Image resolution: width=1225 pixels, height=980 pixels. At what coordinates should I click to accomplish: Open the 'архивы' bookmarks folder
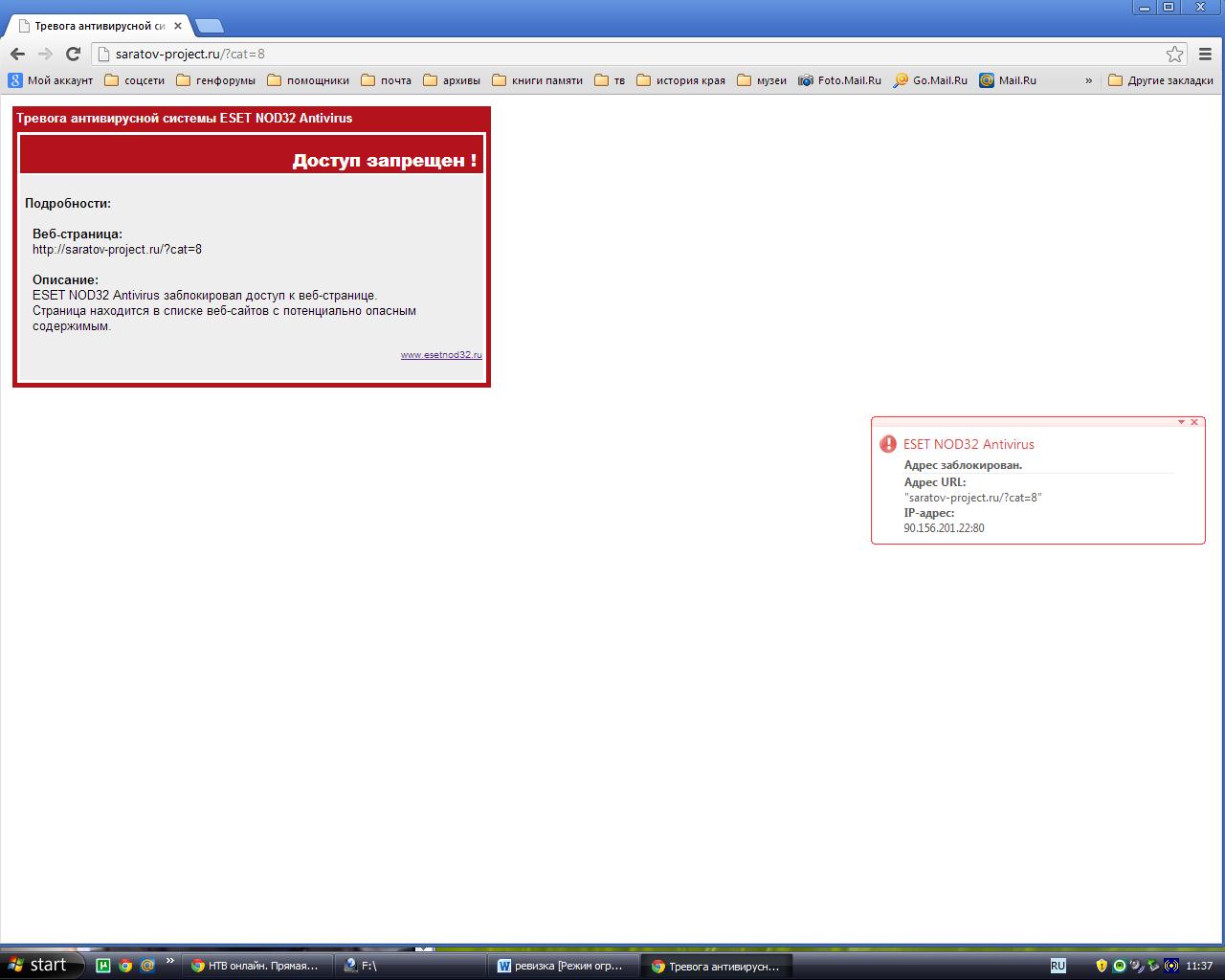click(451, 80)
